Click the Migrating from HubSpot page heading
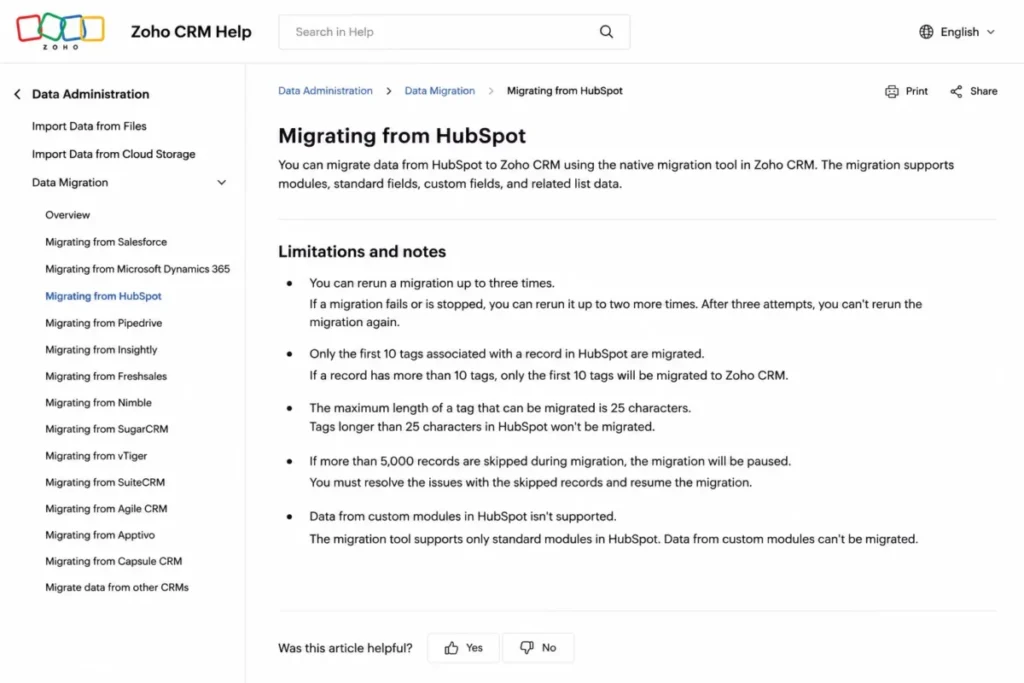Screen dimensions: 1024x683 (402, 136)
